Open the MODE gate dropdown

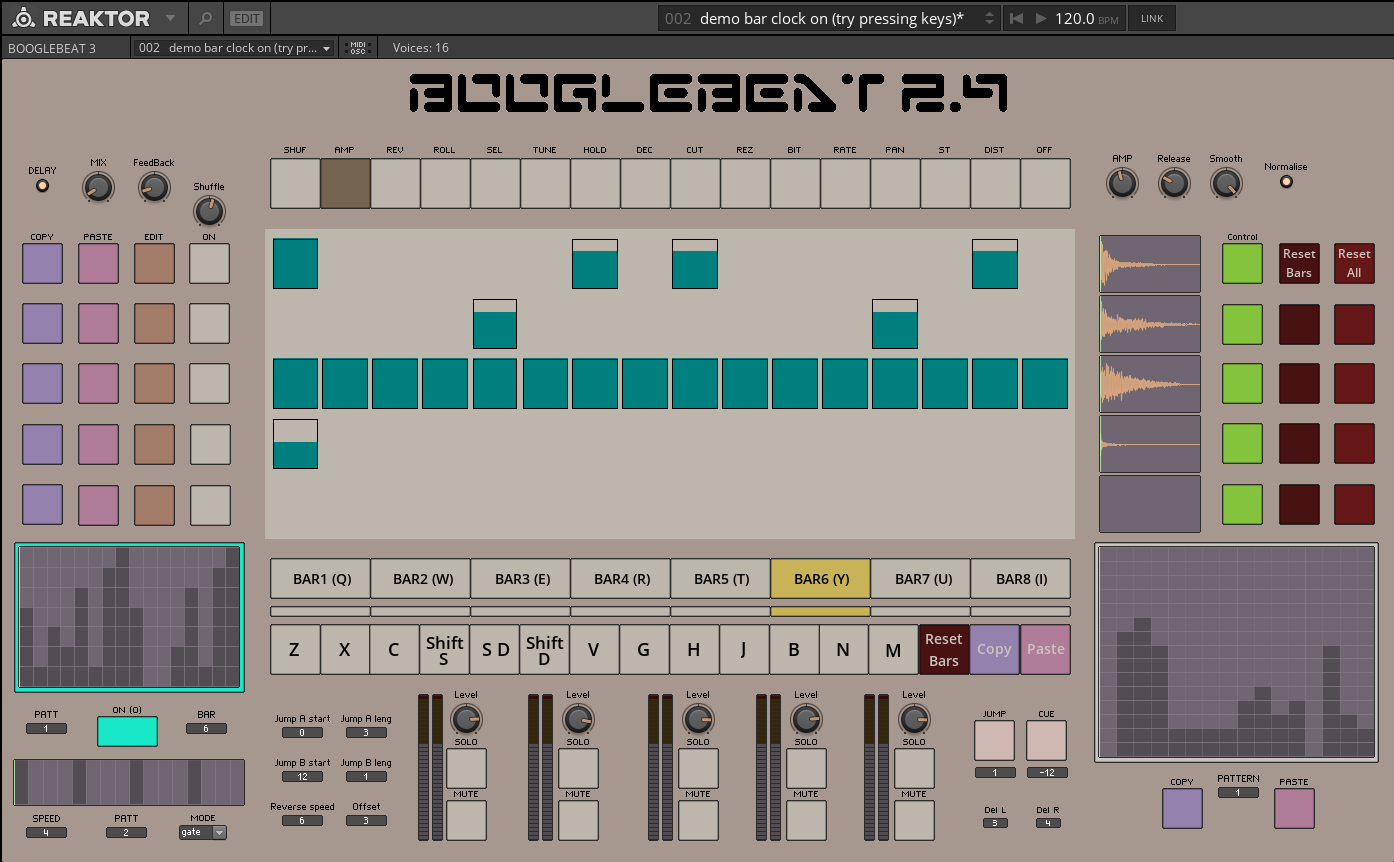click(x=203, y=832)
